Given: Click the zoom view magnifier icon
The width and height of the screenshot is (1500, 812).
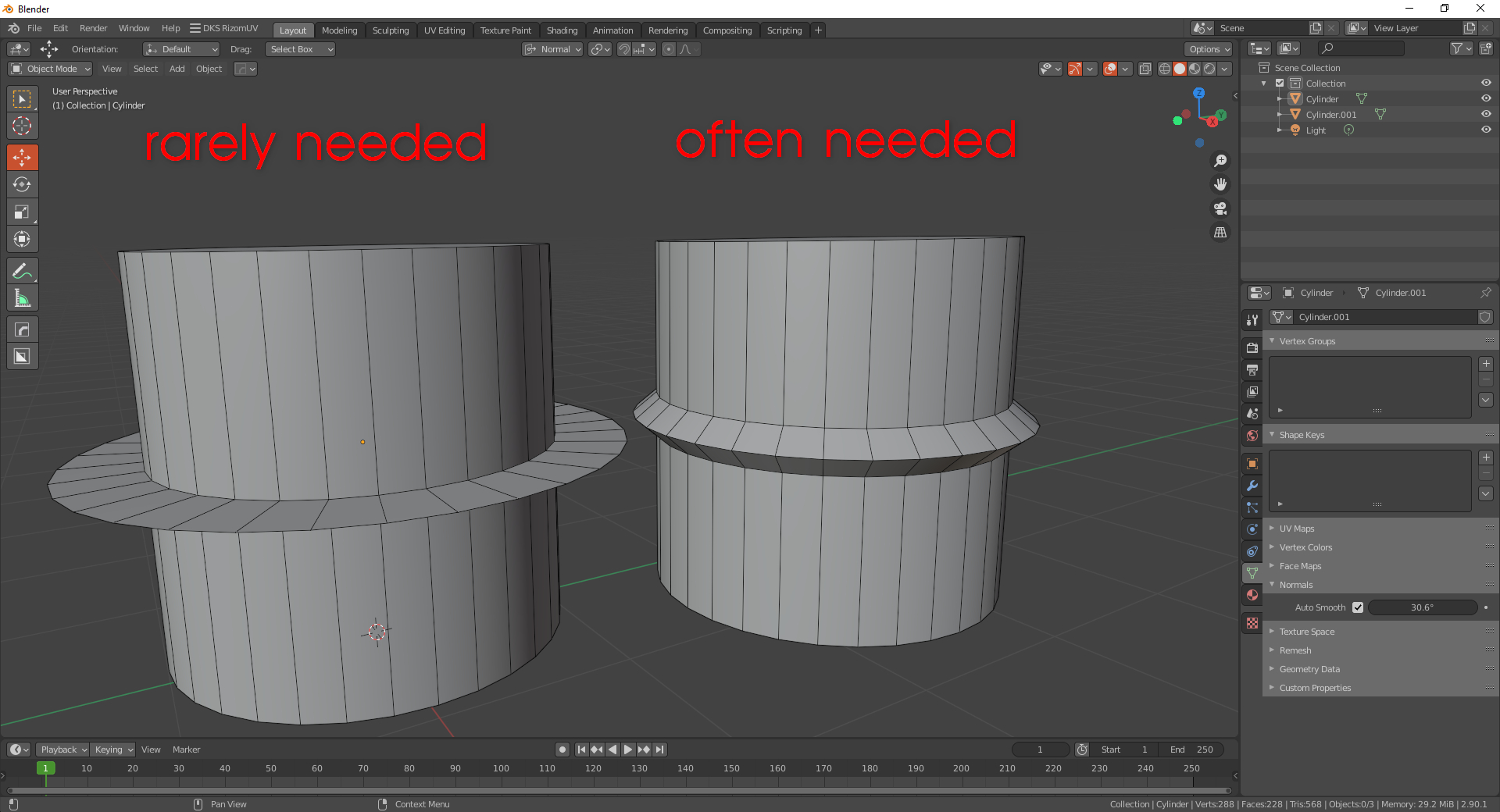Looking at the screenshot, I should (1220, 161).
